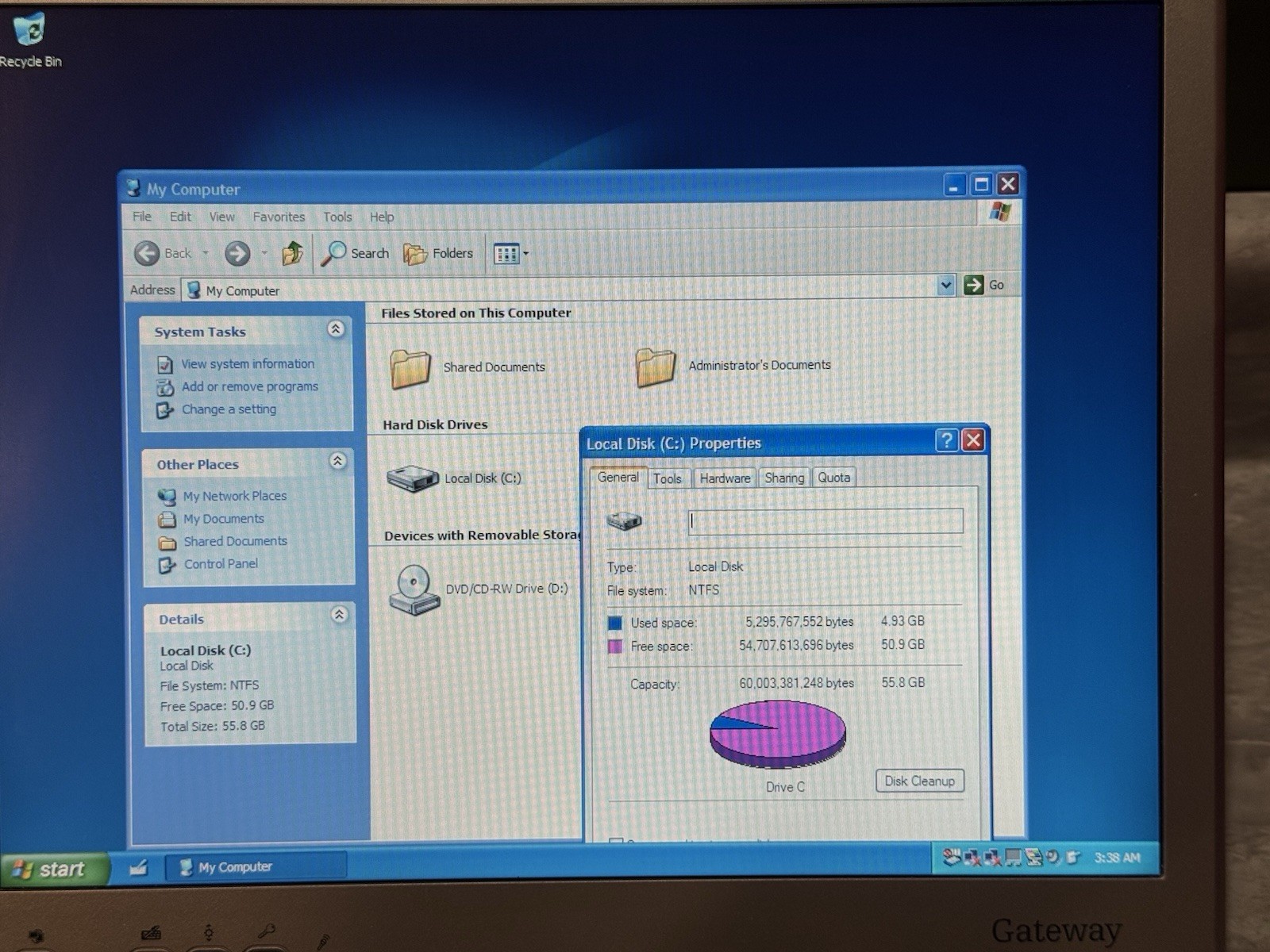Click the Go green arrow icon
The image size is (1270, 952).
973,285
